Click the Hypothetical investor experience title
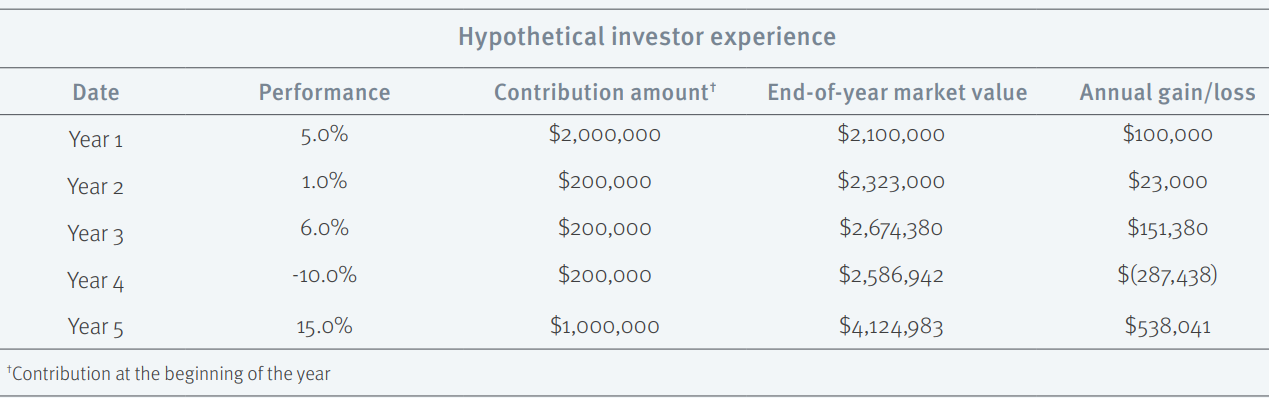Image resolution: width=1269 pixels, height=398 pixels. 646,38
